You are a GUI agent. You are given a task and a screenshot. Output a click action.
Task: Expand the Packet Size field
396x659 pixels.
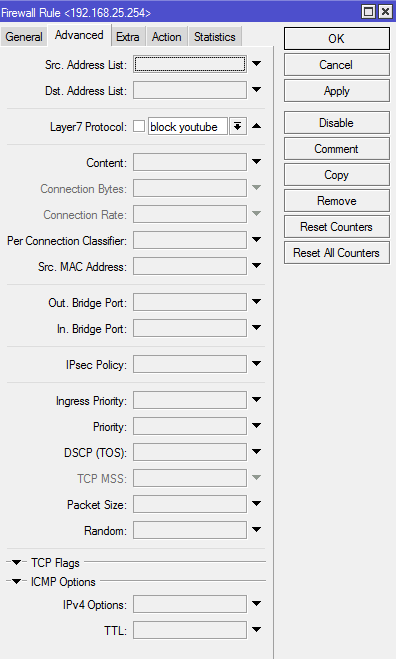(256, 503)
